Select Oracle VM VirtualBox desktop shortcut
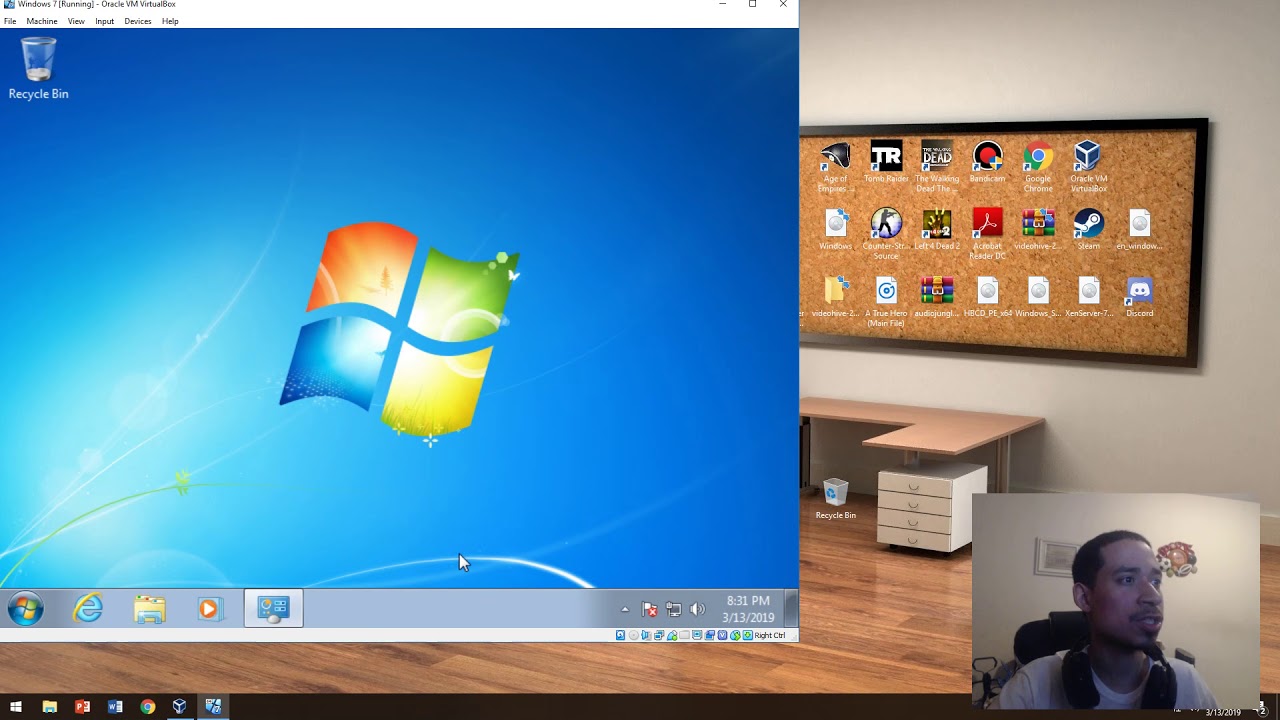This screenshot has width=1280, height=720. pos(1088,167)
